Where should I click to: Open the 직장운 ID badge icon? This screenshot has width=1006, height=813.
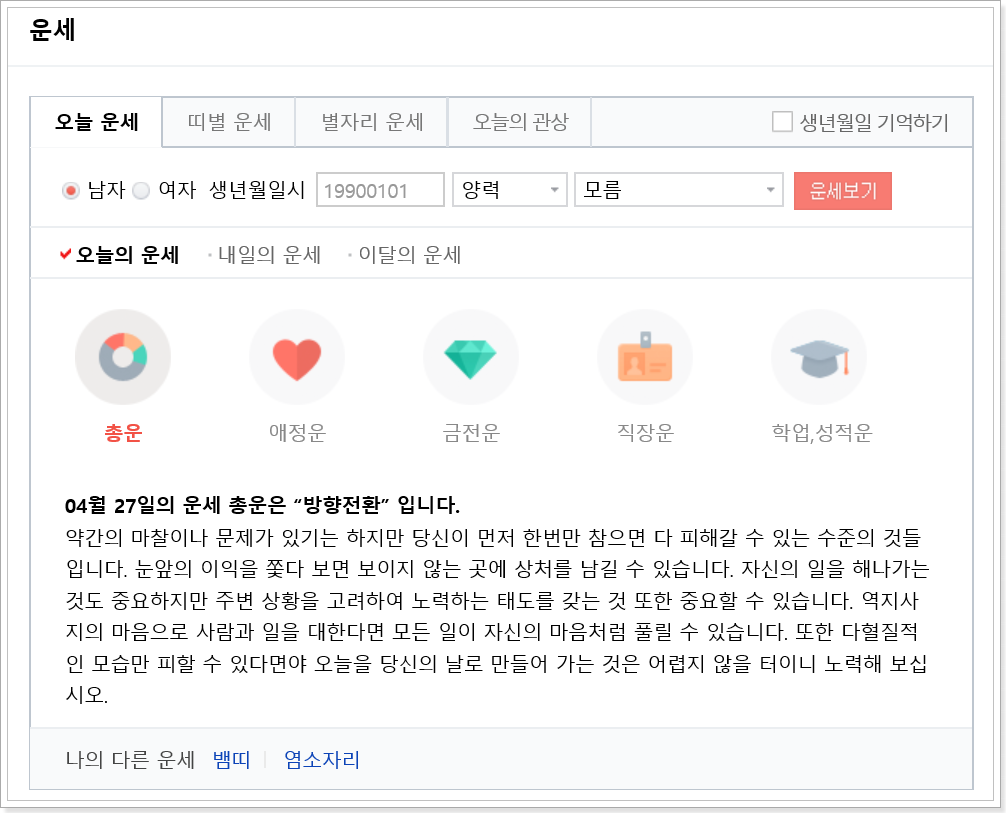[x=645, y=357]
